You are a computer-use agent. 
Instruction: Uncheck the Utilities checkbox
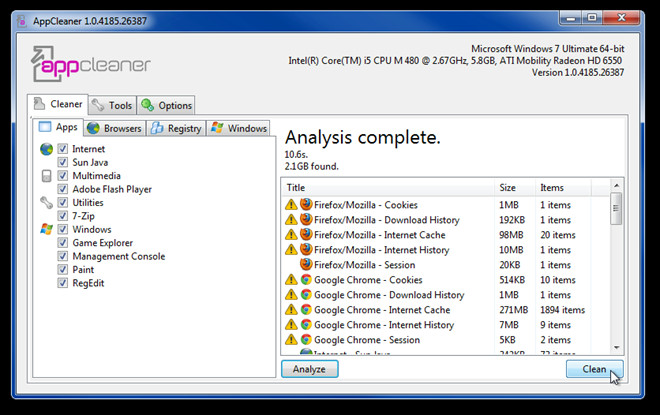coord(62,202)
